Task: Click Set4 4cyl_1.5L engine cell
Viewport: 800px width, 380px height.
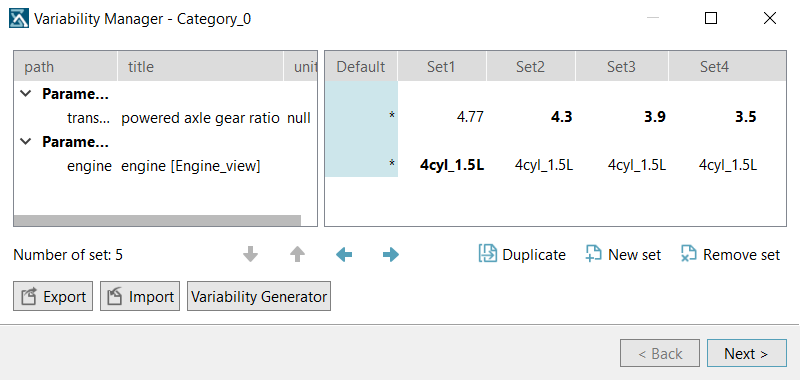Action: point(728,165)
